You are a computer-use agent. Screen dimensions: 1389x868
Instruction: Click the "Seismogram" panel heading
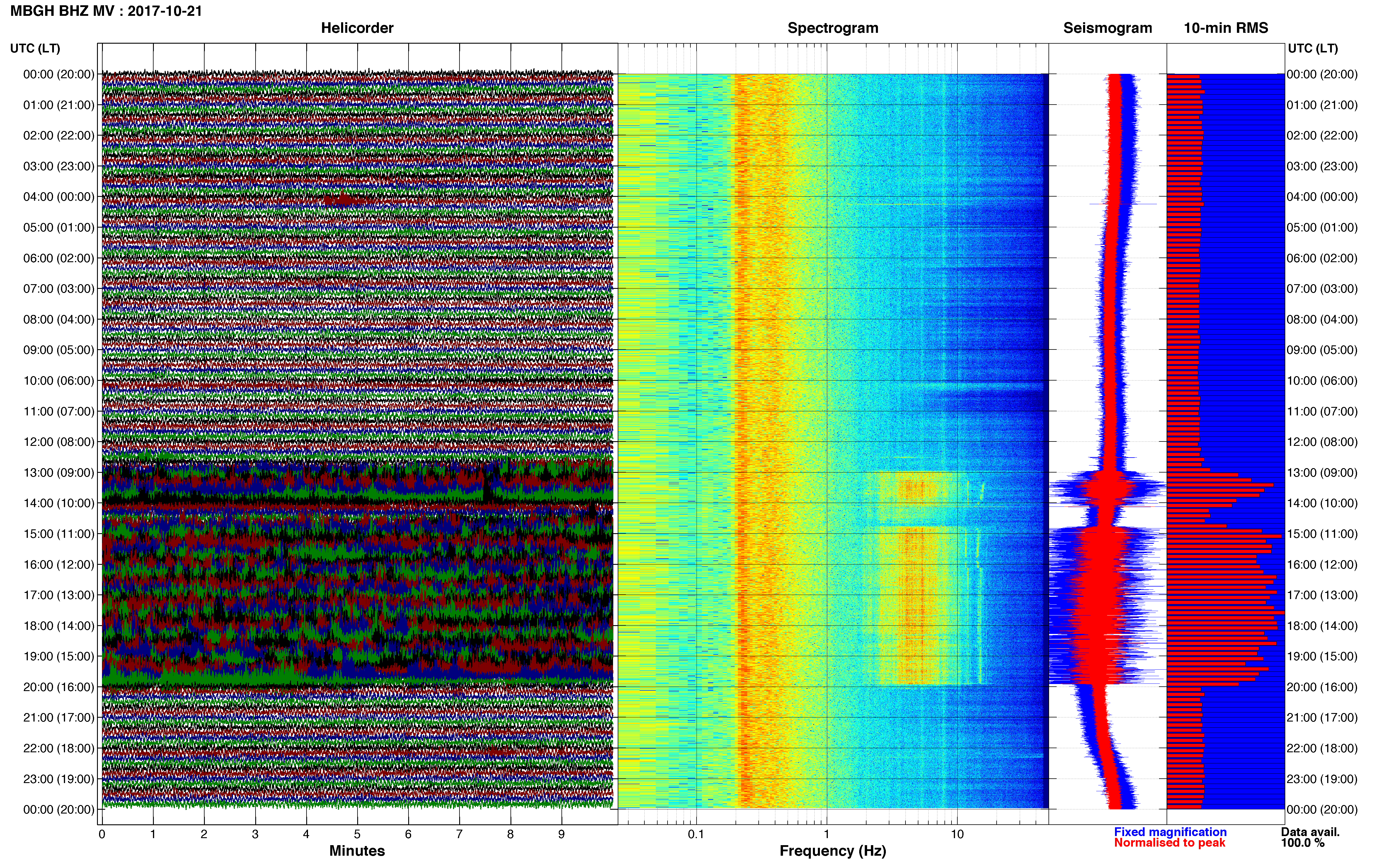coord(1108,28)
